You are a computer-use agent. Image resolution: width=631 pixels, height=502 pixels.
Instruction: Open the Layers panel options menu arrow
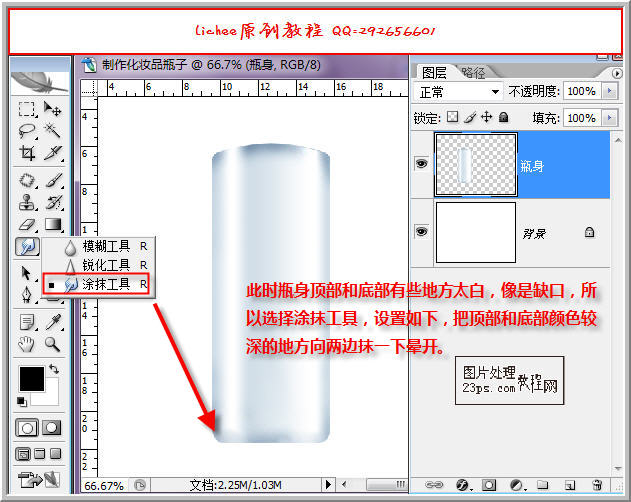[617, 73]
